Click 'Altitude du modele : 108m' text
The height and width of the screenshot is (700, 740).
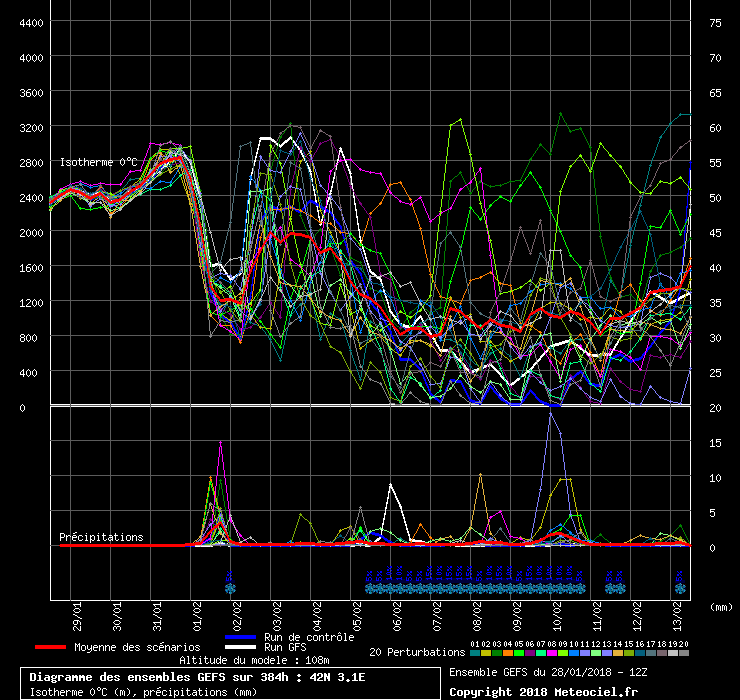[254, 660]
